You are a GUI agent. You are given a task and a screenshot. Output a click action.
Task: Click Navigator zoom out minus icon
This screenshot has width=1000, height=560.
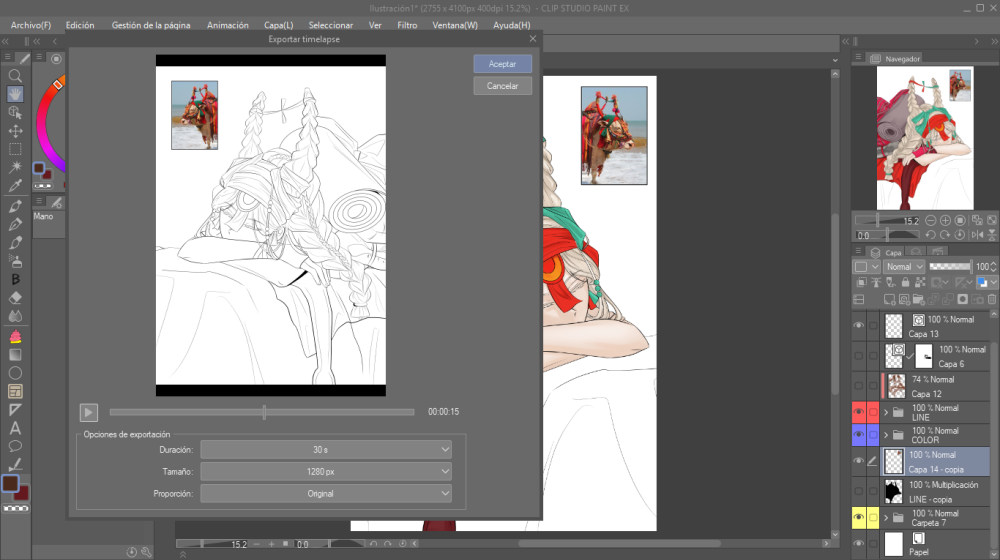[930, 221]
